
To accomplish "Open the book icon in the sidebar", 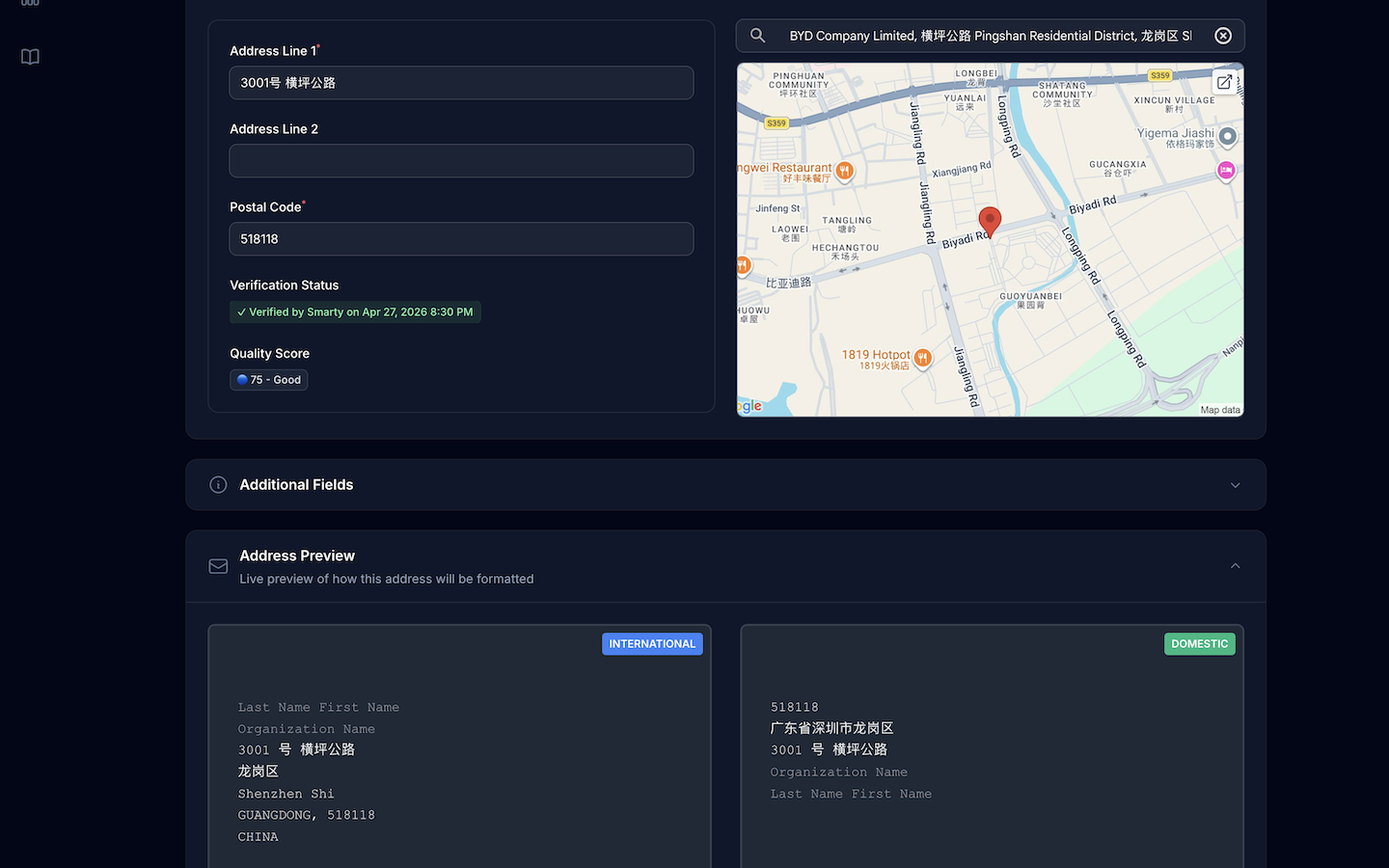I will 30,57.
